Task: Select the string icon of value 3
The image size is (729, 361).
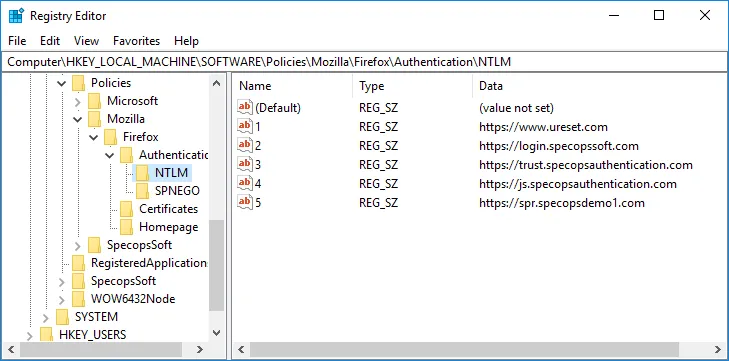Action: (245, 165)
